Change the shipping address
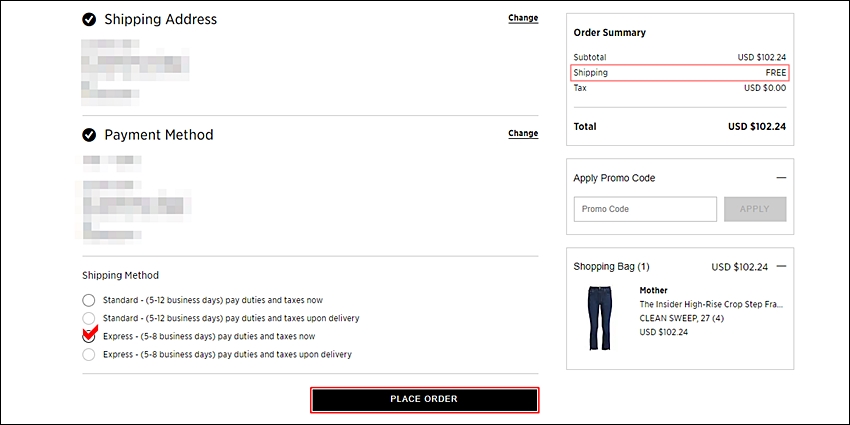The width and height of the screenshot is (850, 425). coord(523,18)
